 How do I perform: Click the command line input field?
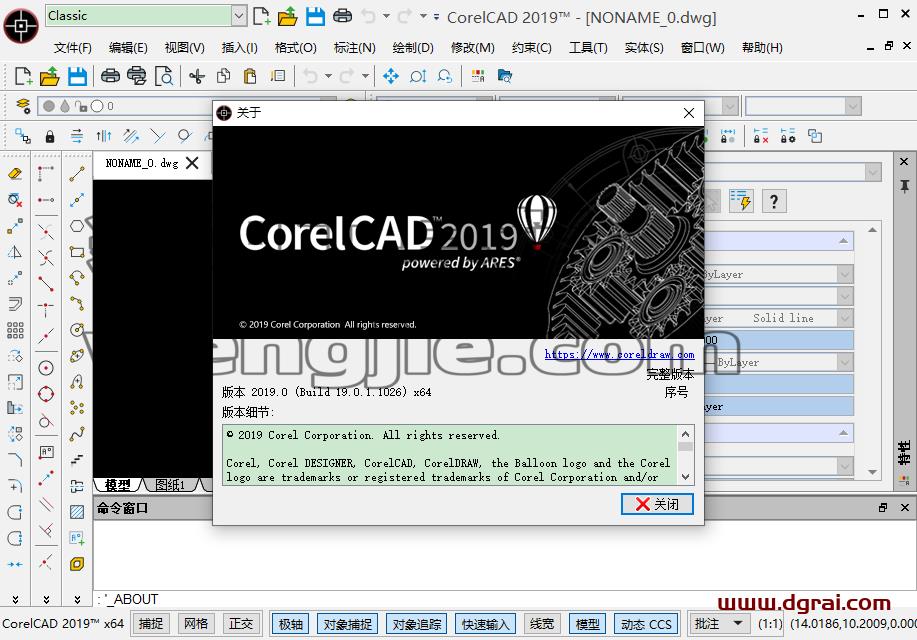click(x=503, y=599)
